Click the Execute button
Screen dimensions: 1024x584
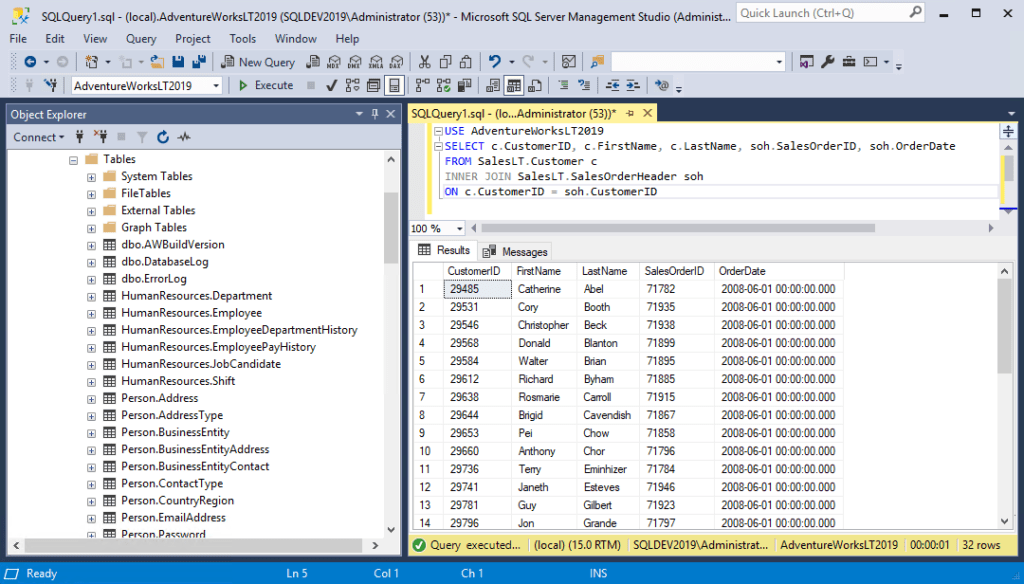tap(266, 86)
